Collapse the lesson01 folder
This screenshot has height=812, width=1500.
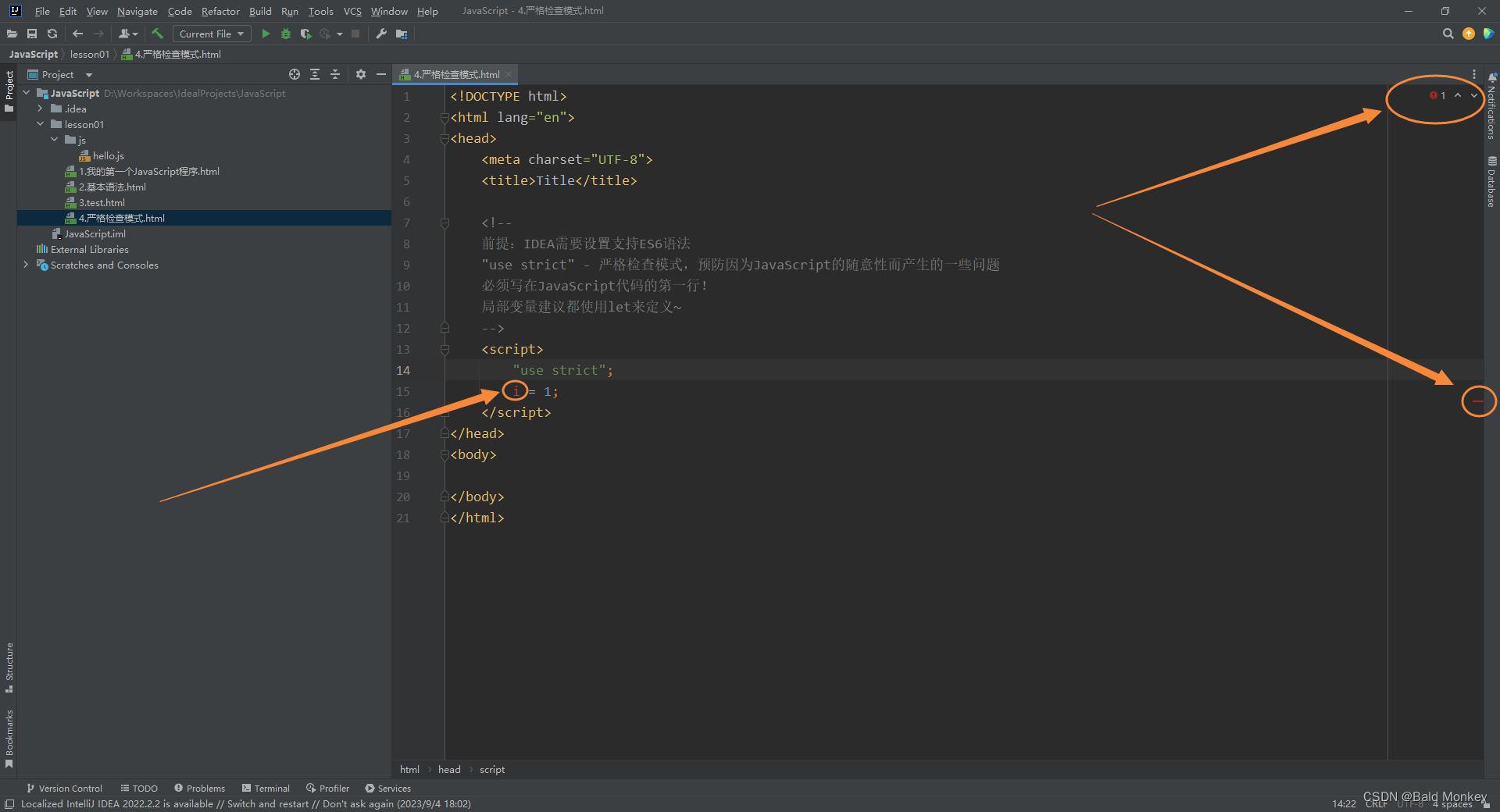(40, 124)
